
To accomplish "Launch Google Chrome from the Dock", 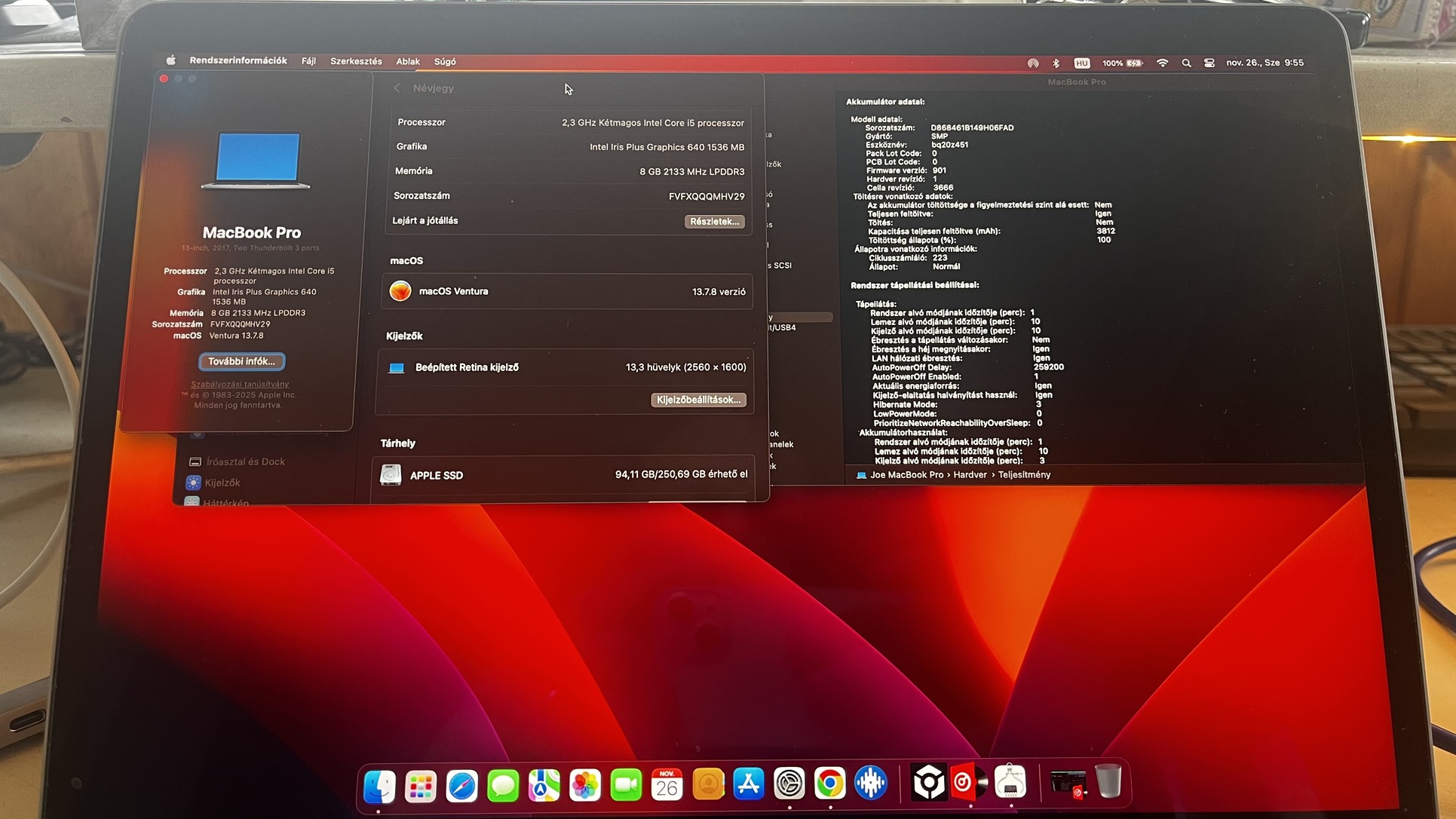I will 829,784.
